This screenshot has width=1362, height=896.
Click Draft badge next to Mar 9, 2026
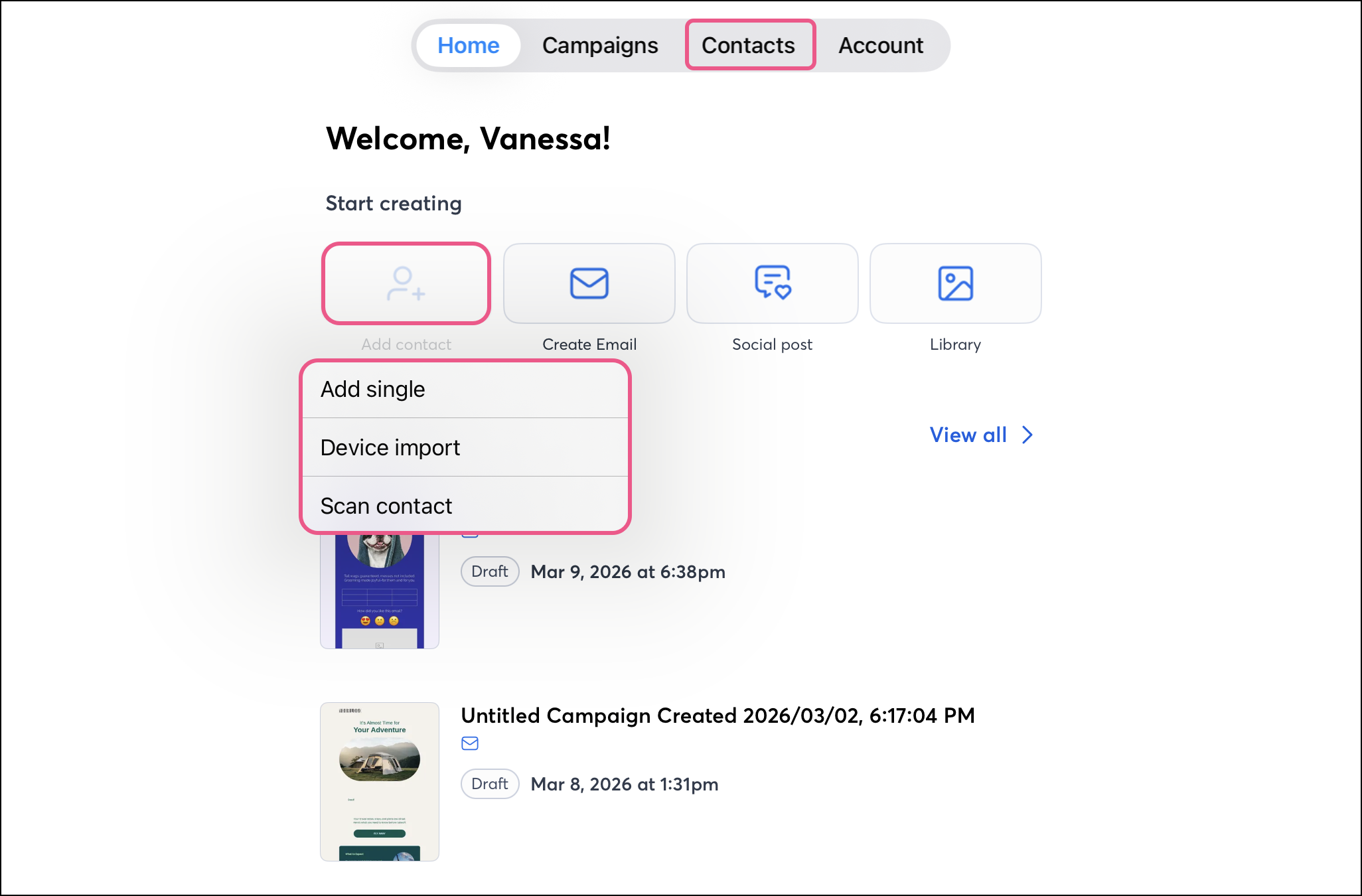click(x=490, y=571)
